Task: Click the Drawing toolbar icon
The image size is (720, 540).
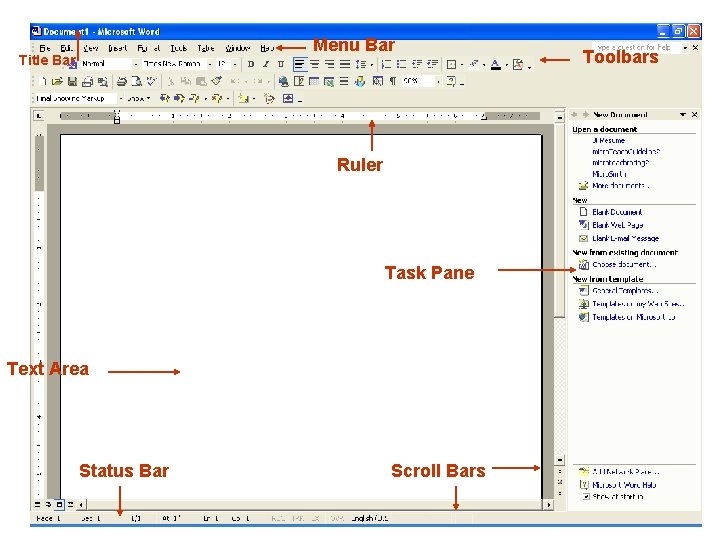Action: point(360,81)
